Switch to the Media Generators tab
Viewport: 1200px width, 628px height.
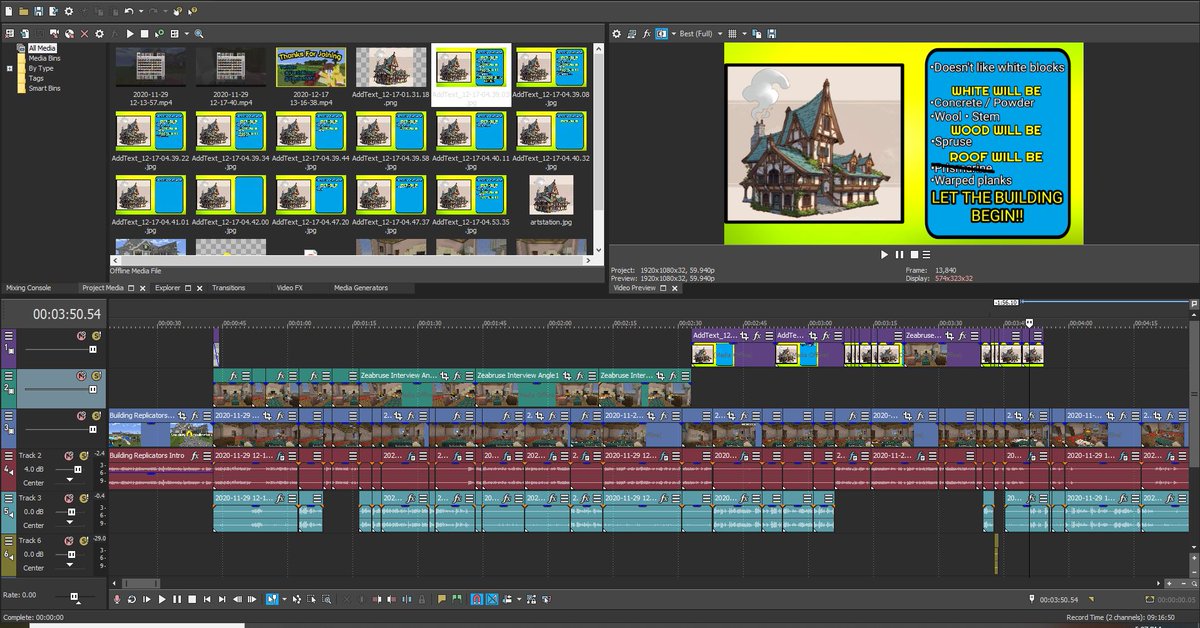coord(361,288)
